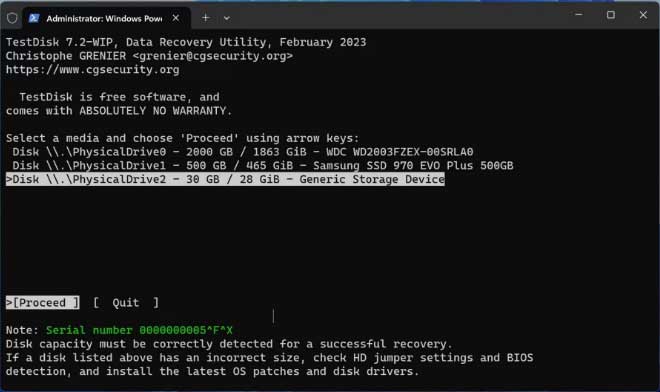Click the TestDisk 7.2-WIP title line
660x392 pixels.
(186, 42)
